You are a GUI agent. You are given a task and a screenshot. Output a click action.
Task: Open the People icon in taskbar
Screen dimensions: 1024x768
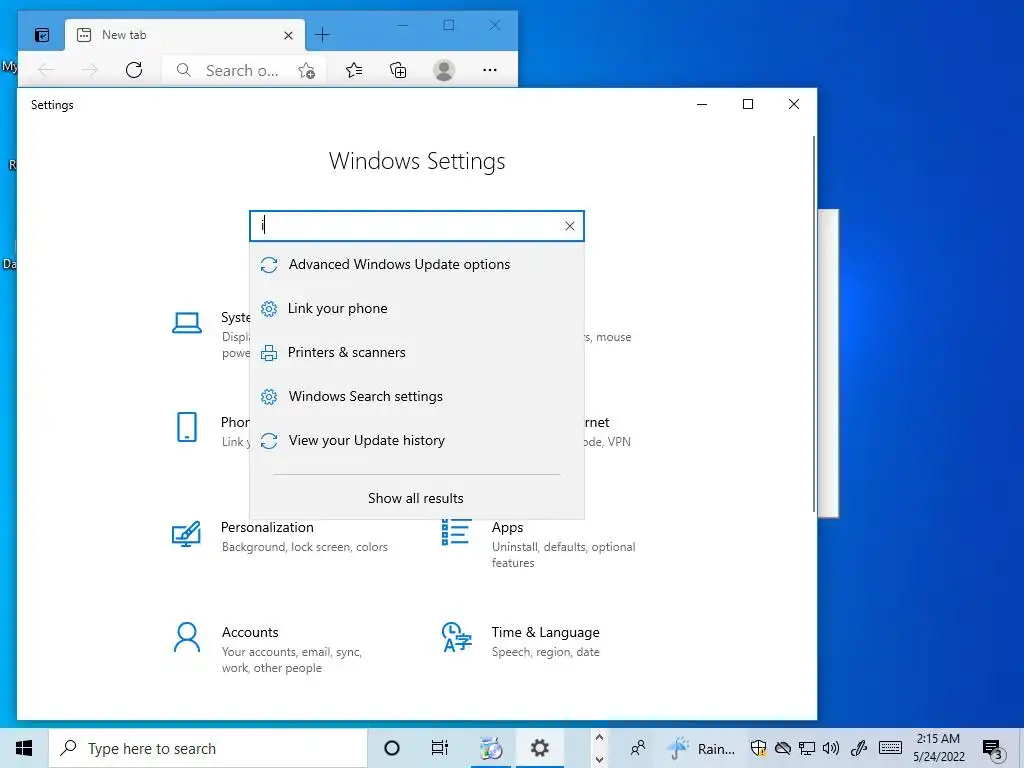coord(637,748)
